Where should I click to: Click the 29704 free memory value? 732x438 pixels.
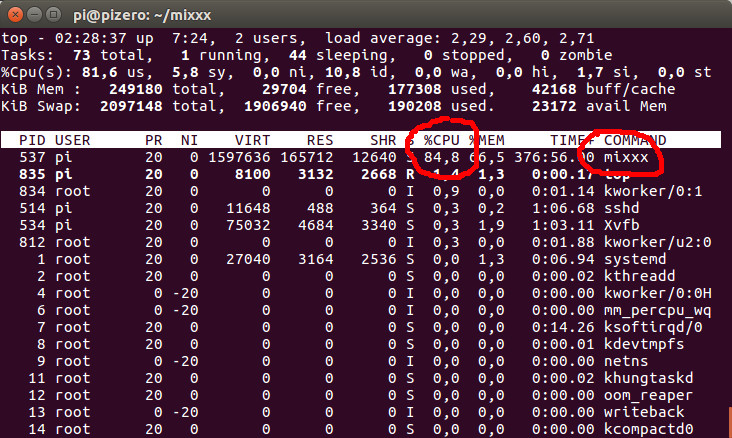[x=284, y=89]
